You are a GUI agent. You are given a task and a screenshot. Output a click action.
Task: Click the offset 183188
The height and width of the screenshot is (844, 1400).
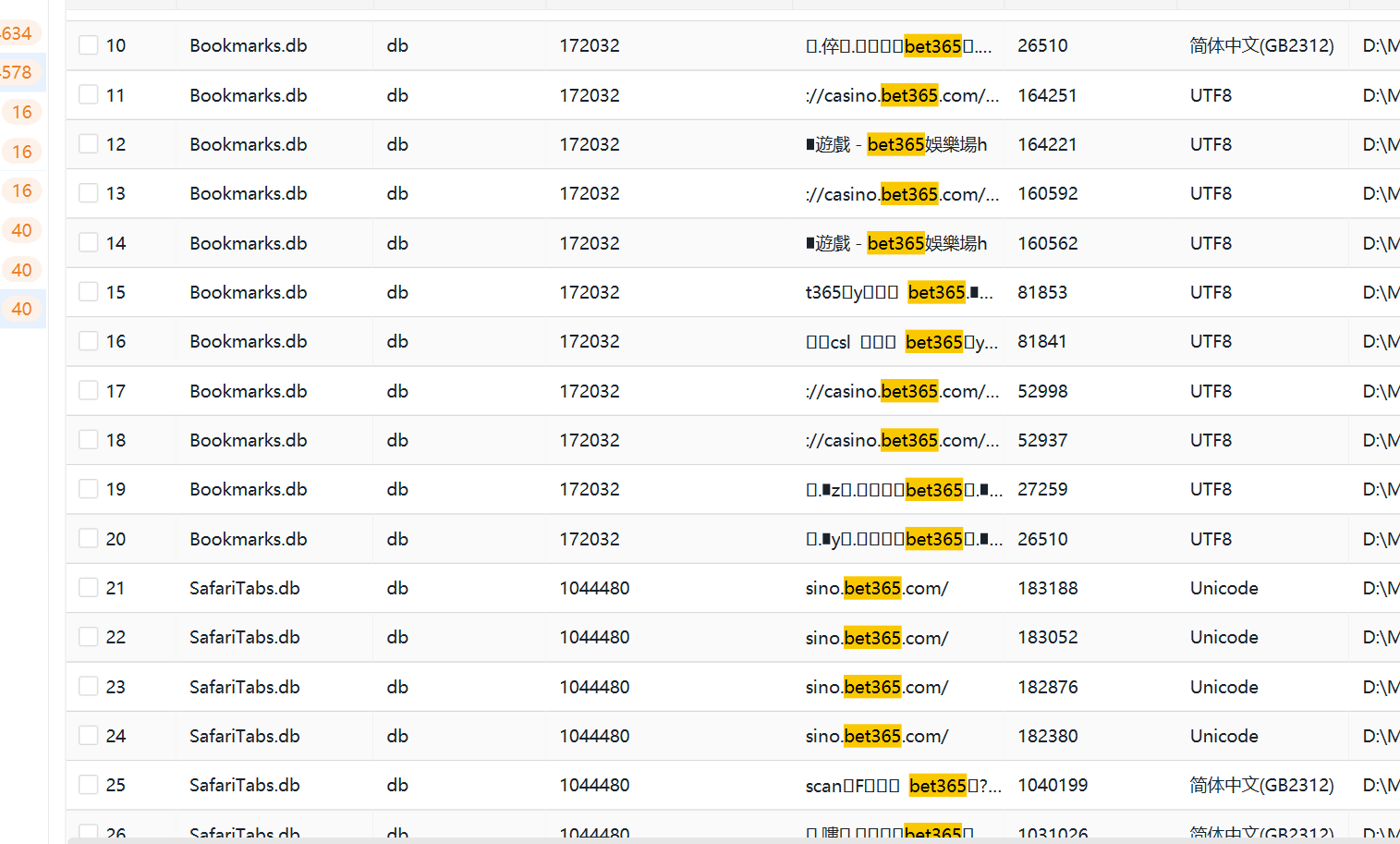1048,588
